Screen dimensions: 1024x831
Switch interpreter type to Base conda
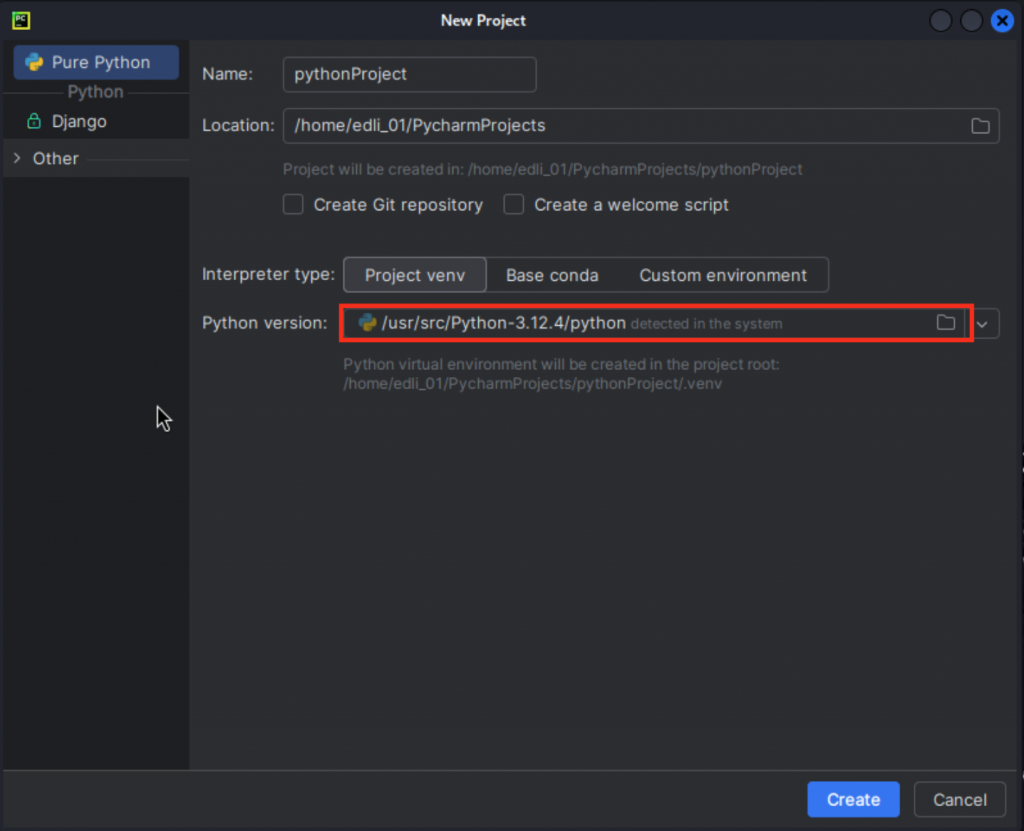tap(552, 275)
